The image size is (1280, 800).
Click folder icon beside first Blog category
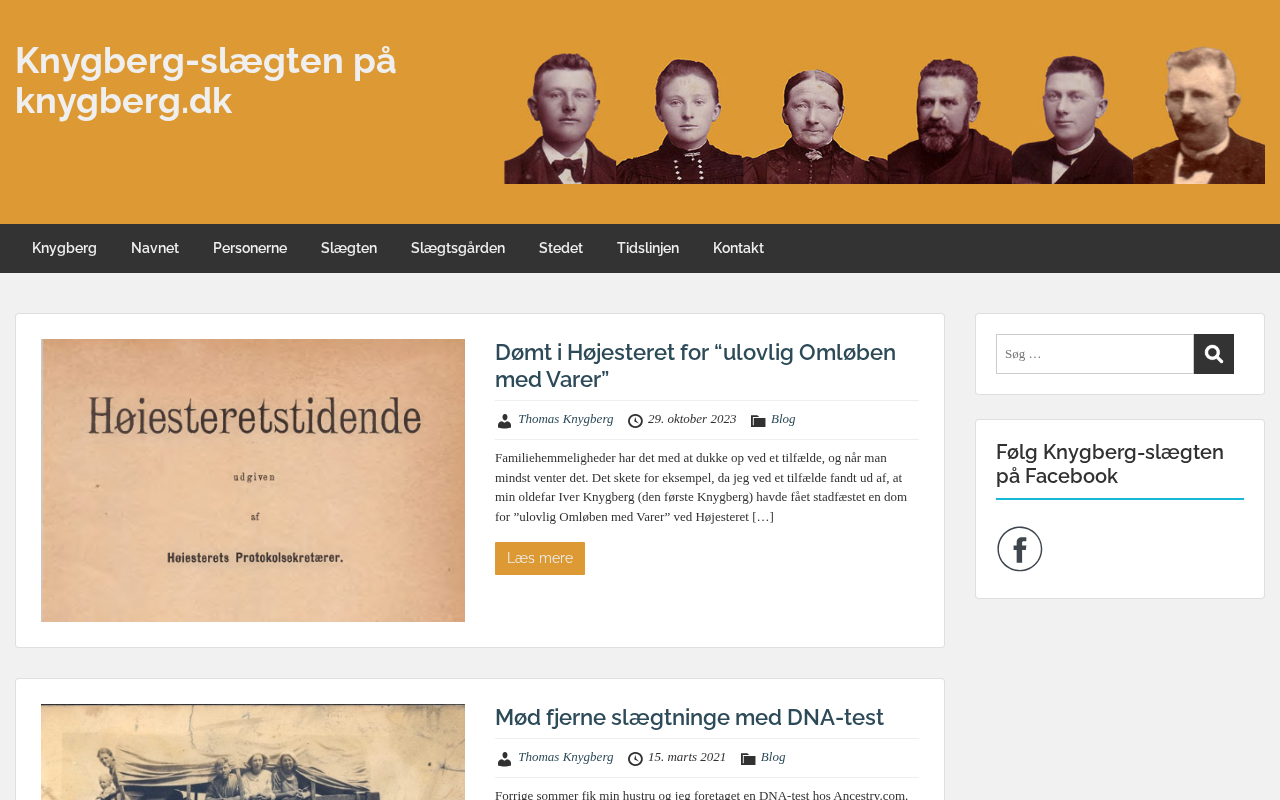(x=758, y=421)
